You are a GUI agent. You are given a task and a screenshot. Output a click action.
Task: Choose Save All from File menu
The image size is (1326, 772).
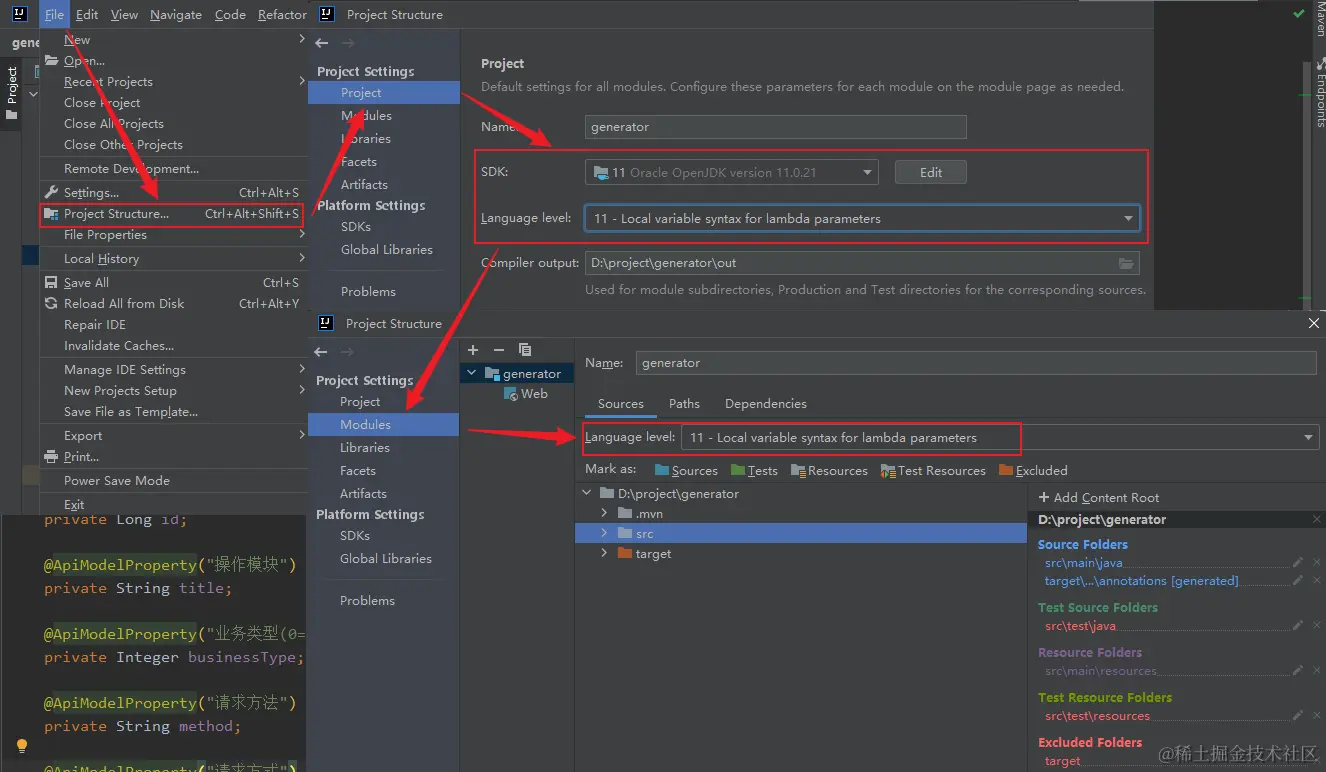172,282
